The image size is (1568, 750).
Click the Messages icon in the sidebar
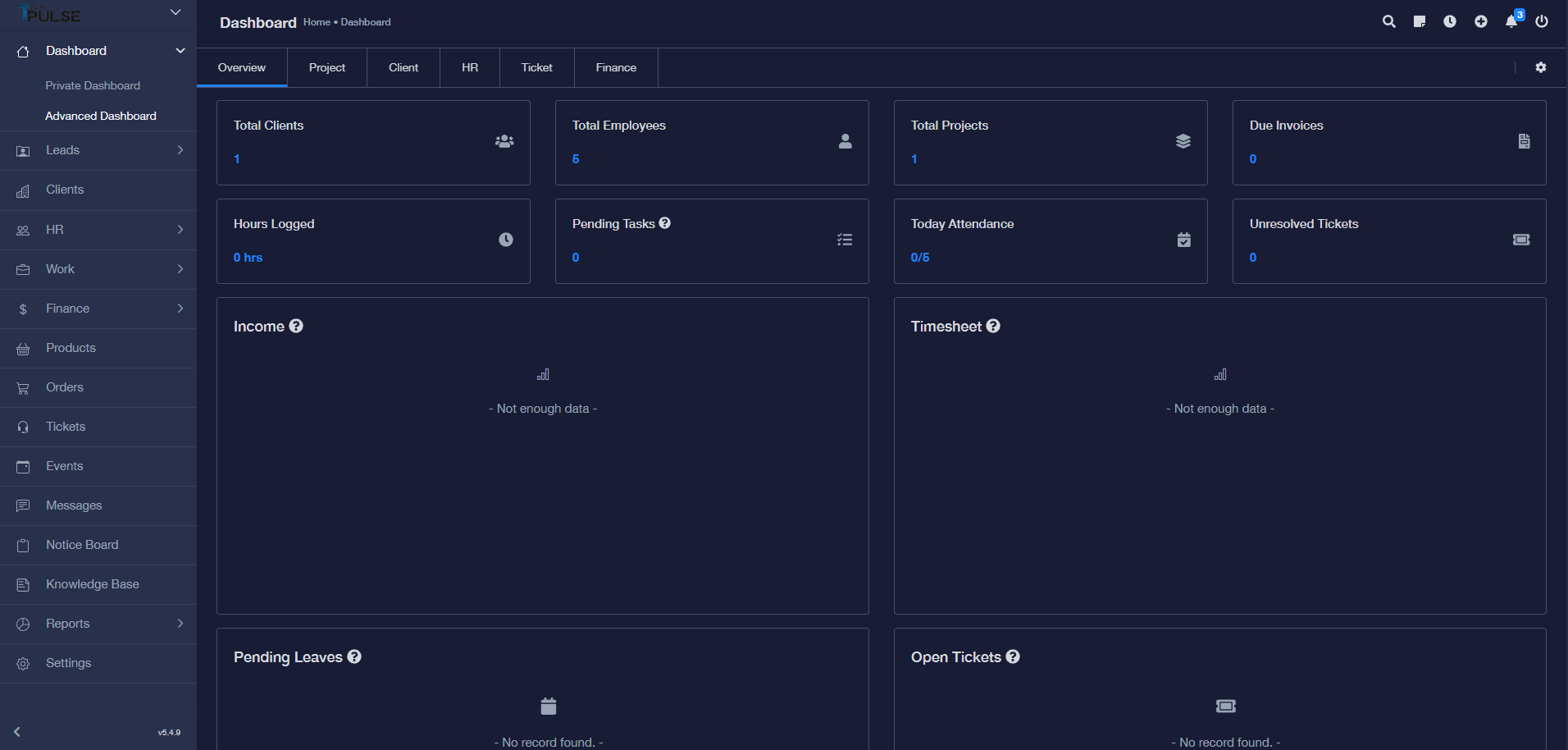coord(22,505)
